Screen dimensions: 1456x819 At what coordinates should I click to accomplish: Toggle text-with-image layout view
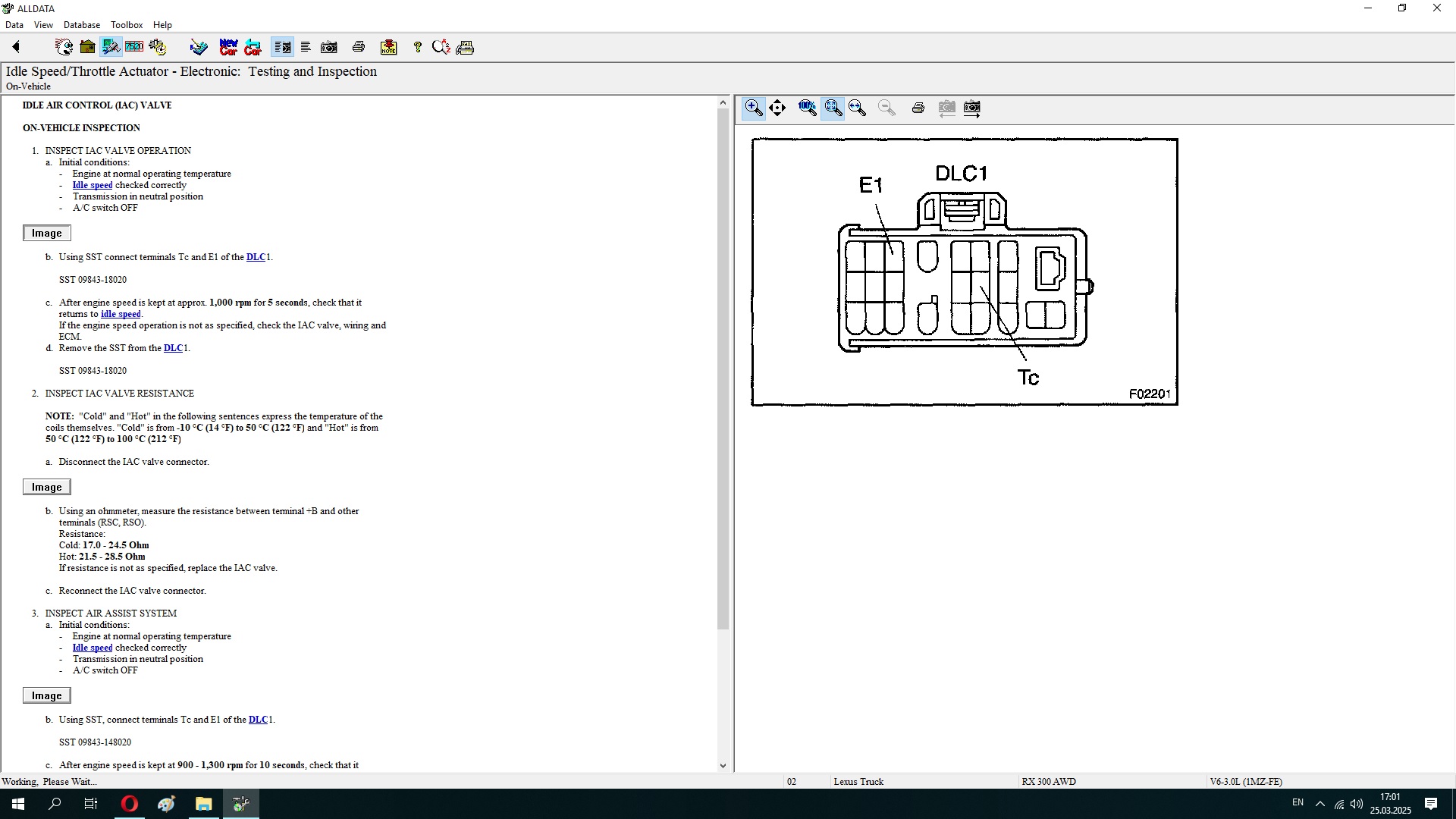[282, 47]
